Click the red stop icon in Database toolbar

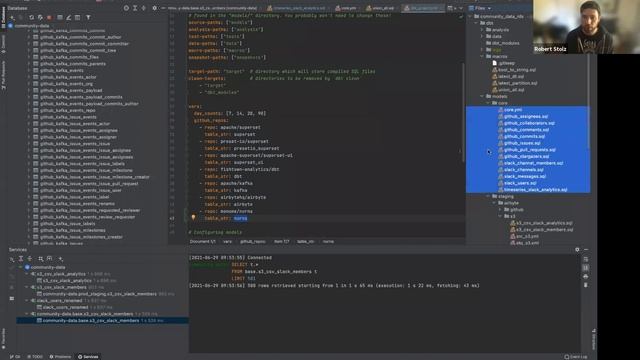(x=49, y=18)
